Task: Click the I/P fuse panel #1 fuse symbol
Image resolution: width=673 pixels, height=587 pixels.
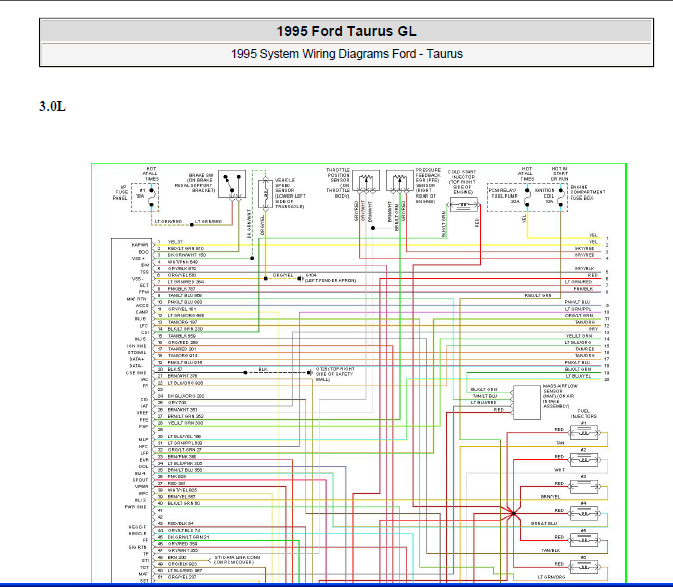Action: [151, 198]
